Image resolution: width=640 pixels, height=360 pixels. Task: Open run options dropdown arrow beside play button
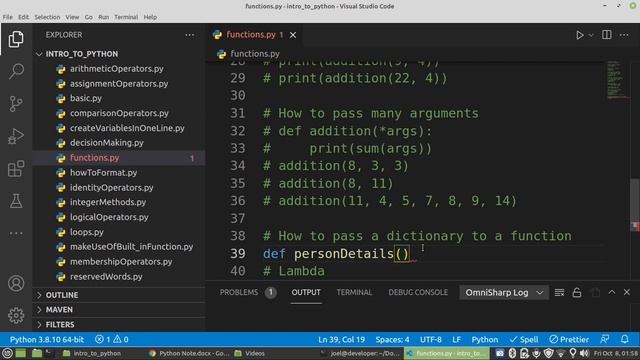[591, 36]
